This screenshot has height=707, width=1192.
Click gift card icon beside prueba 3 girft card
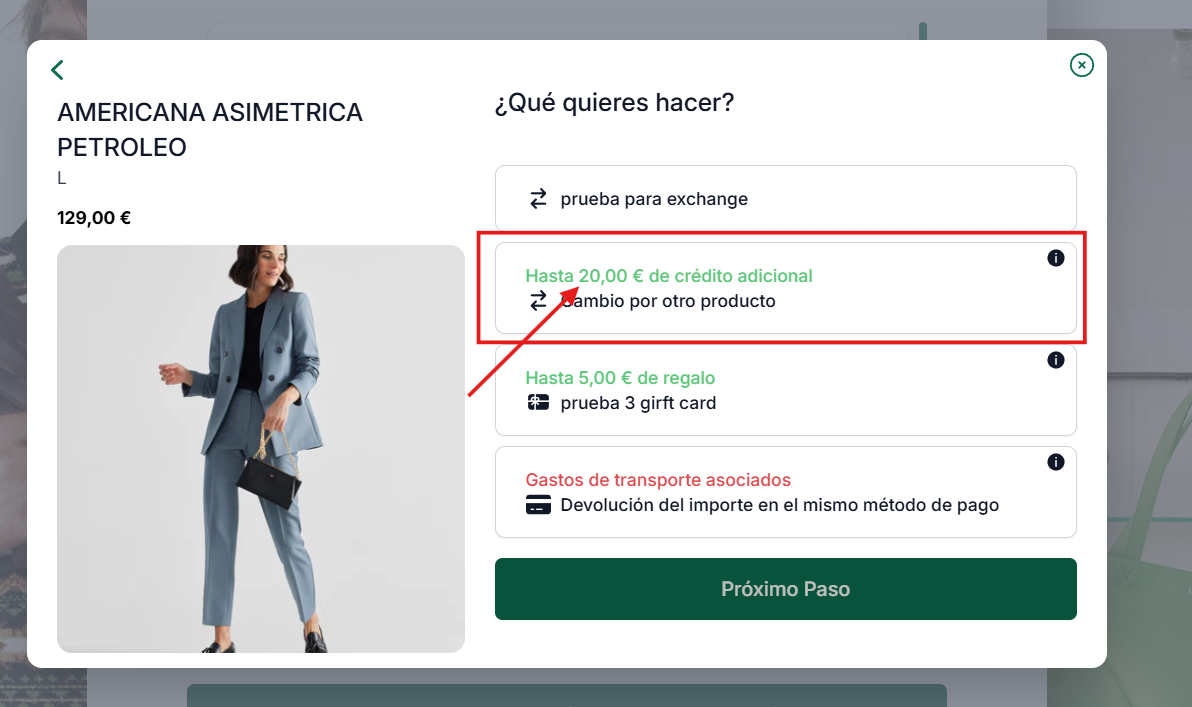tap(538, 403)
